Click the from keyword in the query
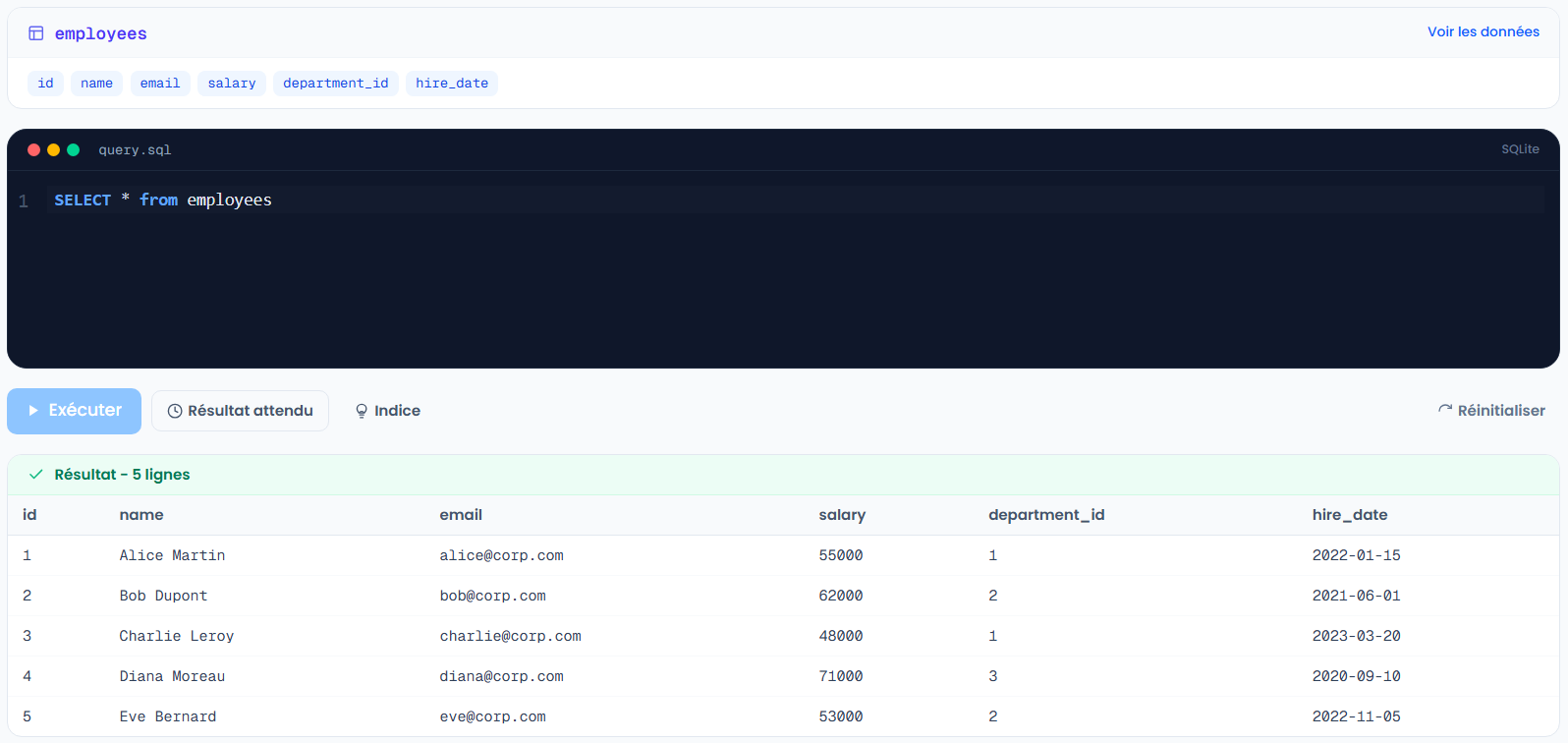Screen dimensions: 1568x743 (159, 200)
